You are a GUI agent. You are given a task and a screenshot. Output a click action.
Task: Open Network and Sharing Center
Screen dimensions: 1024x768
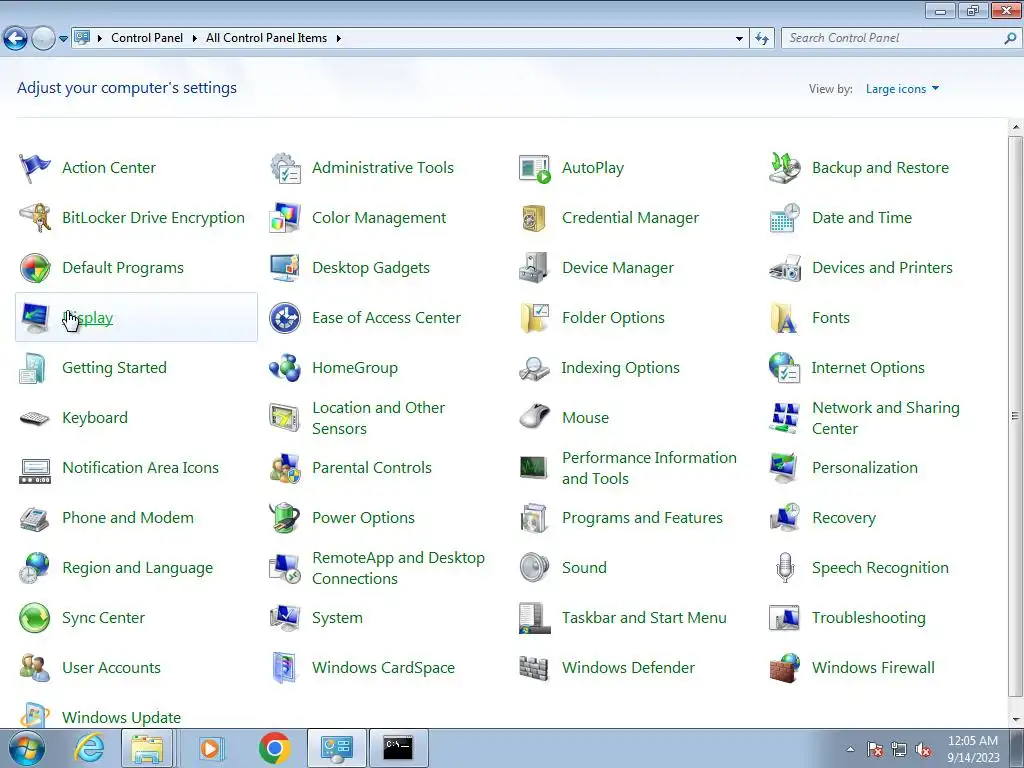[886, 418]
